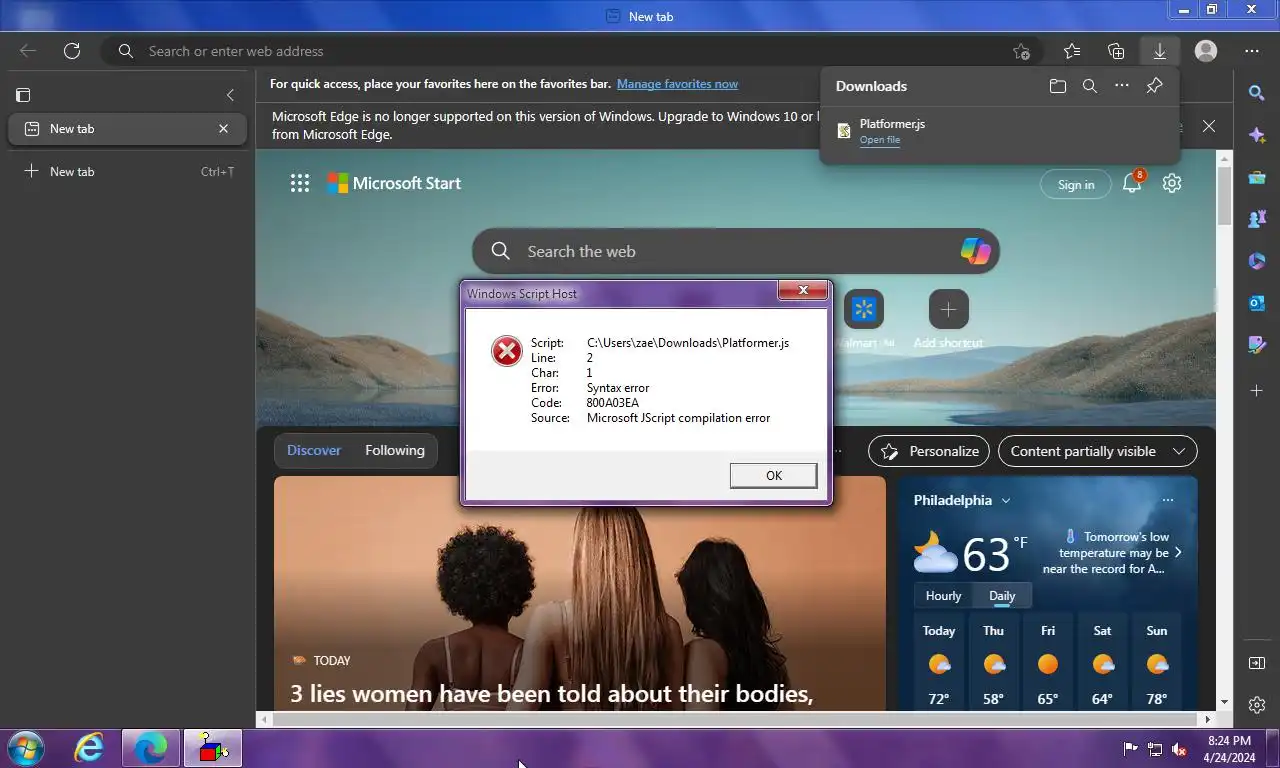Viewport: 1280px width, 768px height.
Task: Launch Internet Explorer from taskbar
Action: click(89, 748)
